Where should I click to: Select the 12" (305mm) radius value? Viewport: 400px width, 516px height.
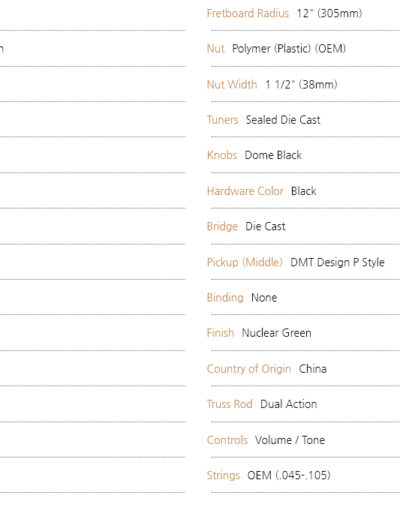click(329, 13)
